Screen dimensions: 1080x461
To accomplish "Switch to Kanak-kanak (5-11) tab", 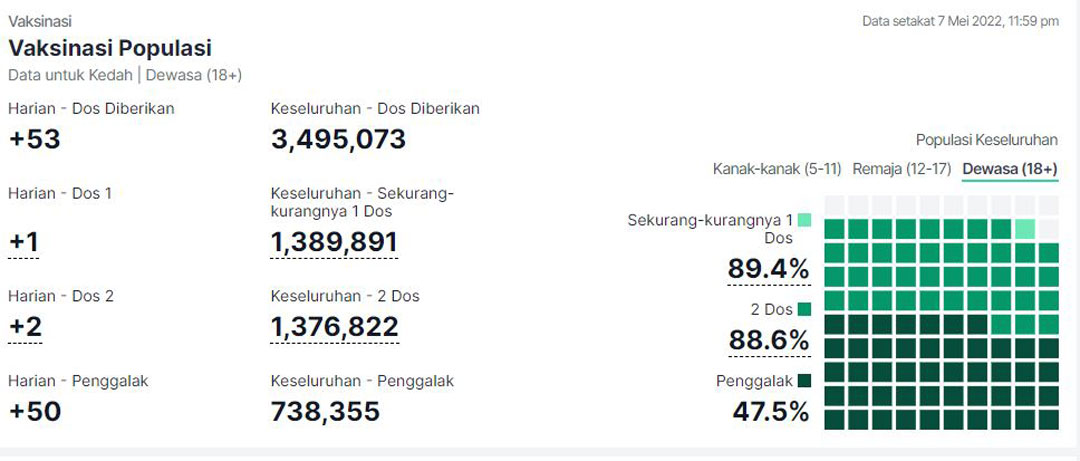I will click(x=777, y=169).
